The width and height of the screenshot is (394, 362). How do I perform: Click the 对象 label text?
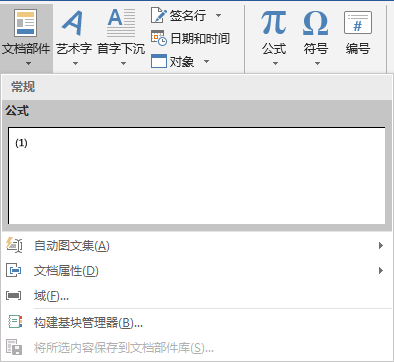tap(182, 61)
